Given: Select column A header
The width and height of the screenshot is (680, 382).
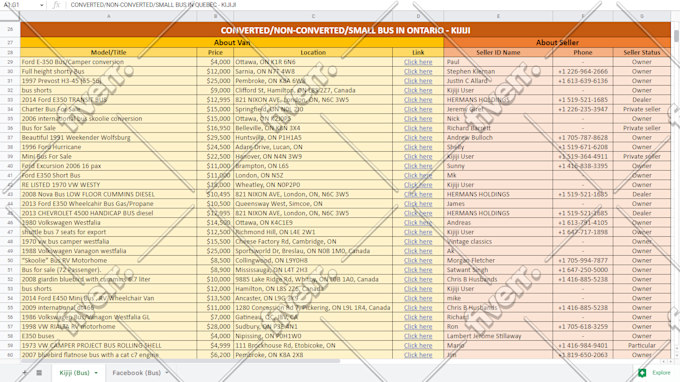Looking at the screenshot, I should pyautogui.click(x=108, y=16).
